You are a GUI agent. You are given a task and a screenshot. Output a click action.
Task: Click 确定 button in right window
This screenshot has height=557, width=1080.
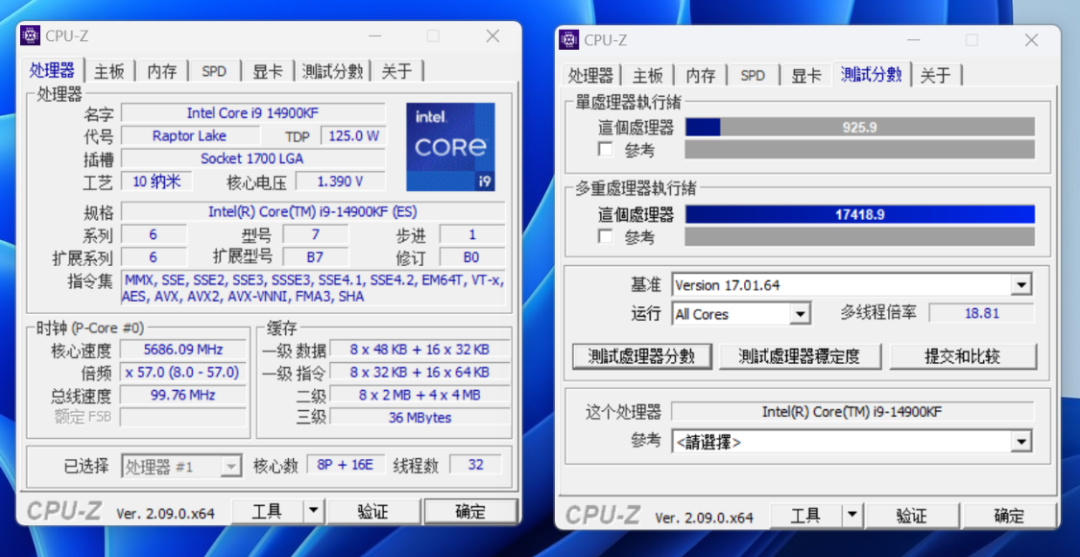(x=1010, y=515)
